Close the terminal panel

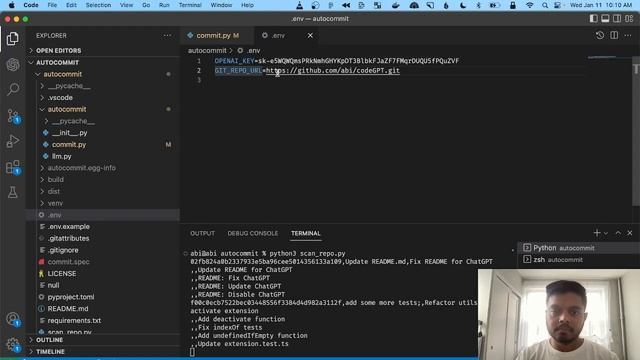click(x=630, y=233)
